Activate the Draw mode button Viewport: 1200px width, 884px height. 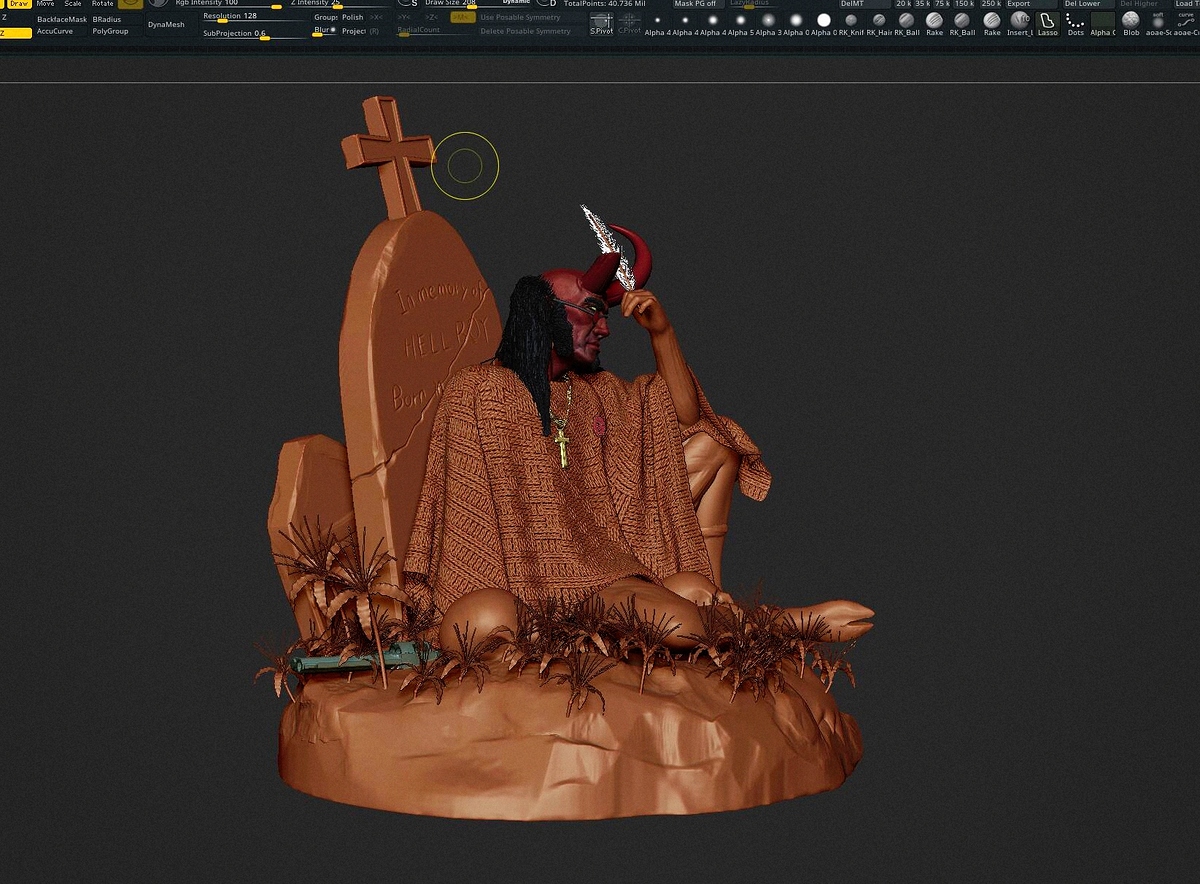19,4
